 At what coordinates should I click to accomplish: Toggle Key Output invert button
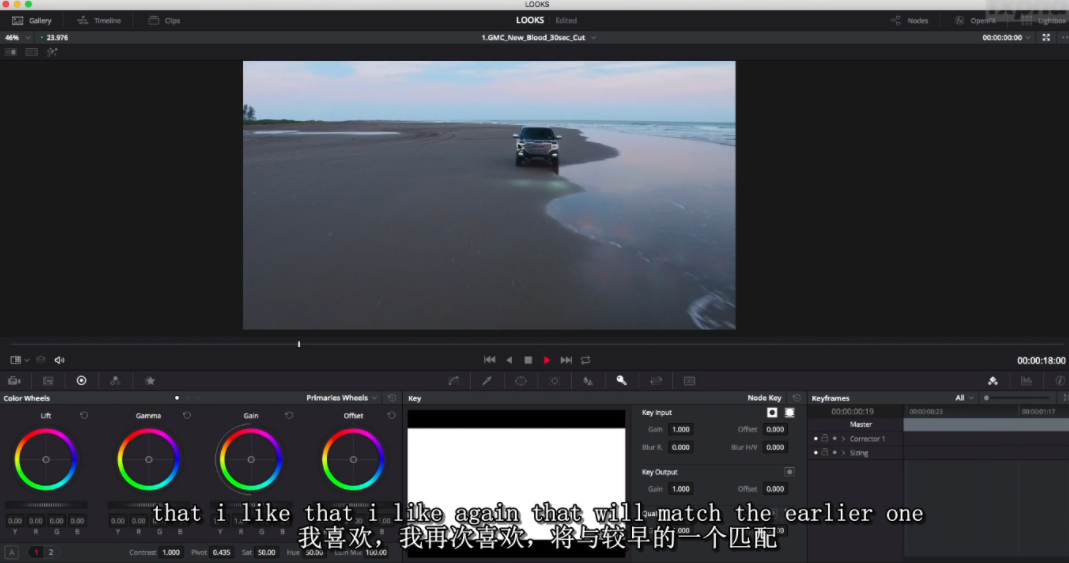[x=789, y=472]
